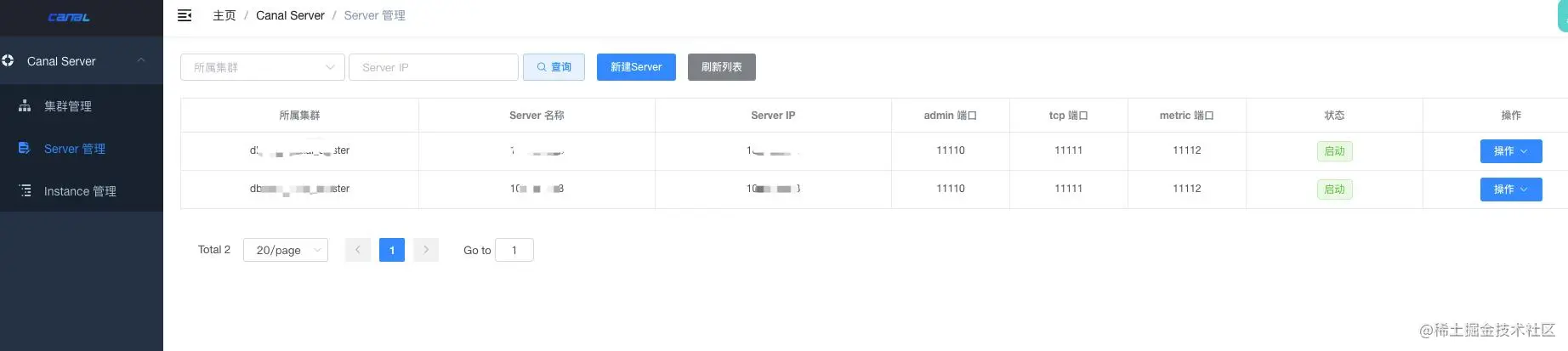Click the tcp 端口 column header

(x=1069, y=116)
